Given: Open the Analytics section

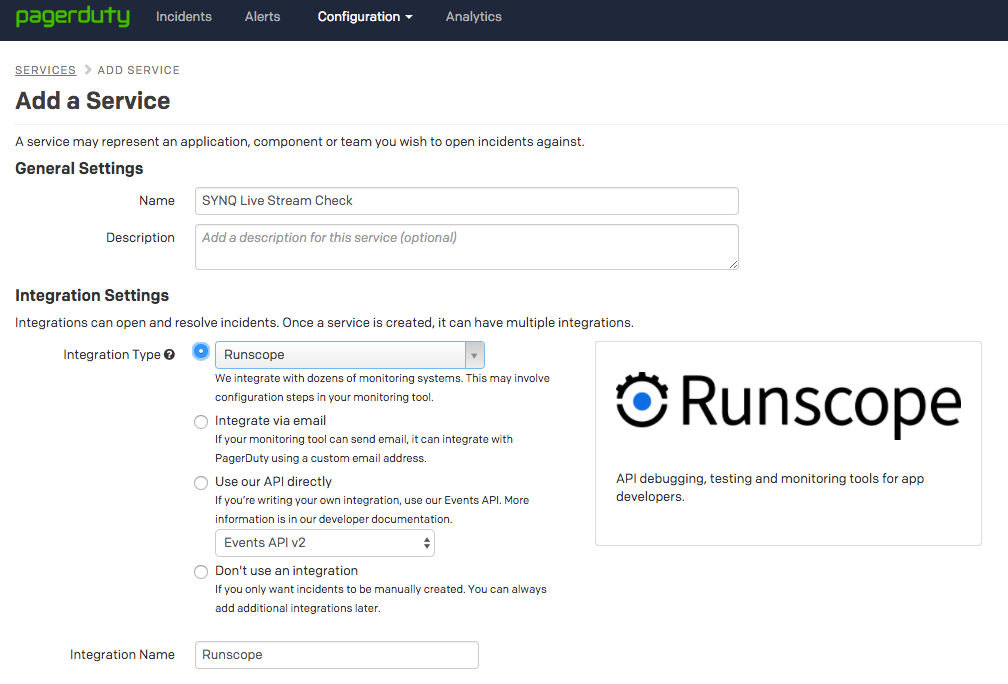Looking at the screenshot, I should (x=473, y=16).
